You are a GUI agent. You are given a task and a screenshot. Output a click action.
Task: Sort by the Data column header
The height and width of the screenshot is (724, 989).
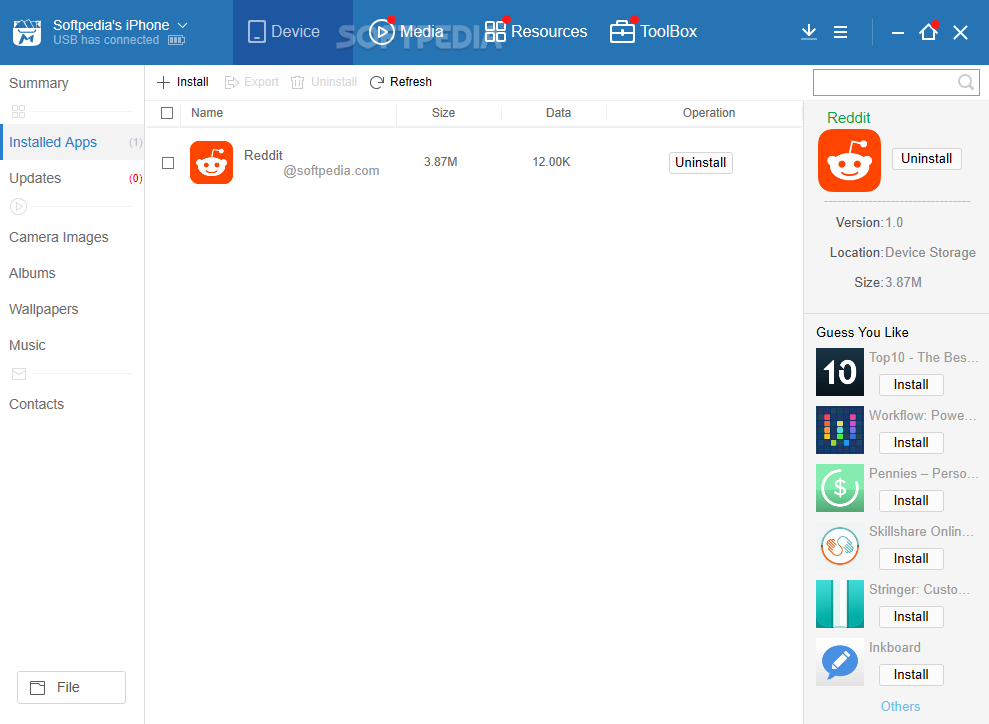[x=558, y=113]
